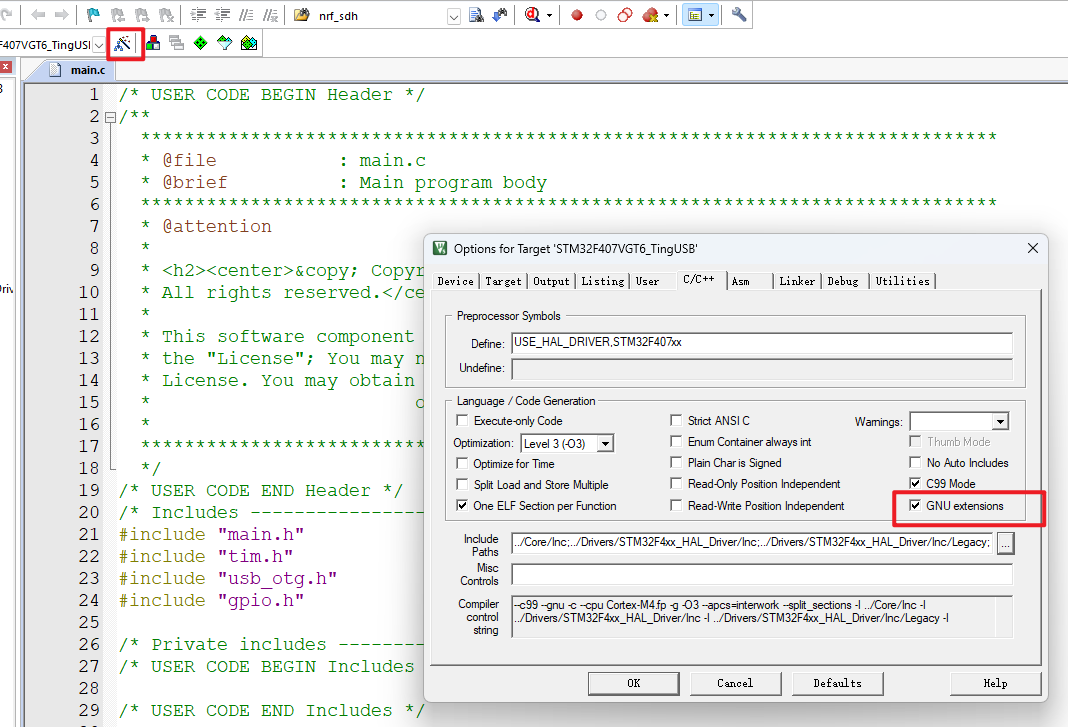The image size is (1068, 727).
Task: Uncomment selection toolbar icon
Action: [x=270, y=14]
